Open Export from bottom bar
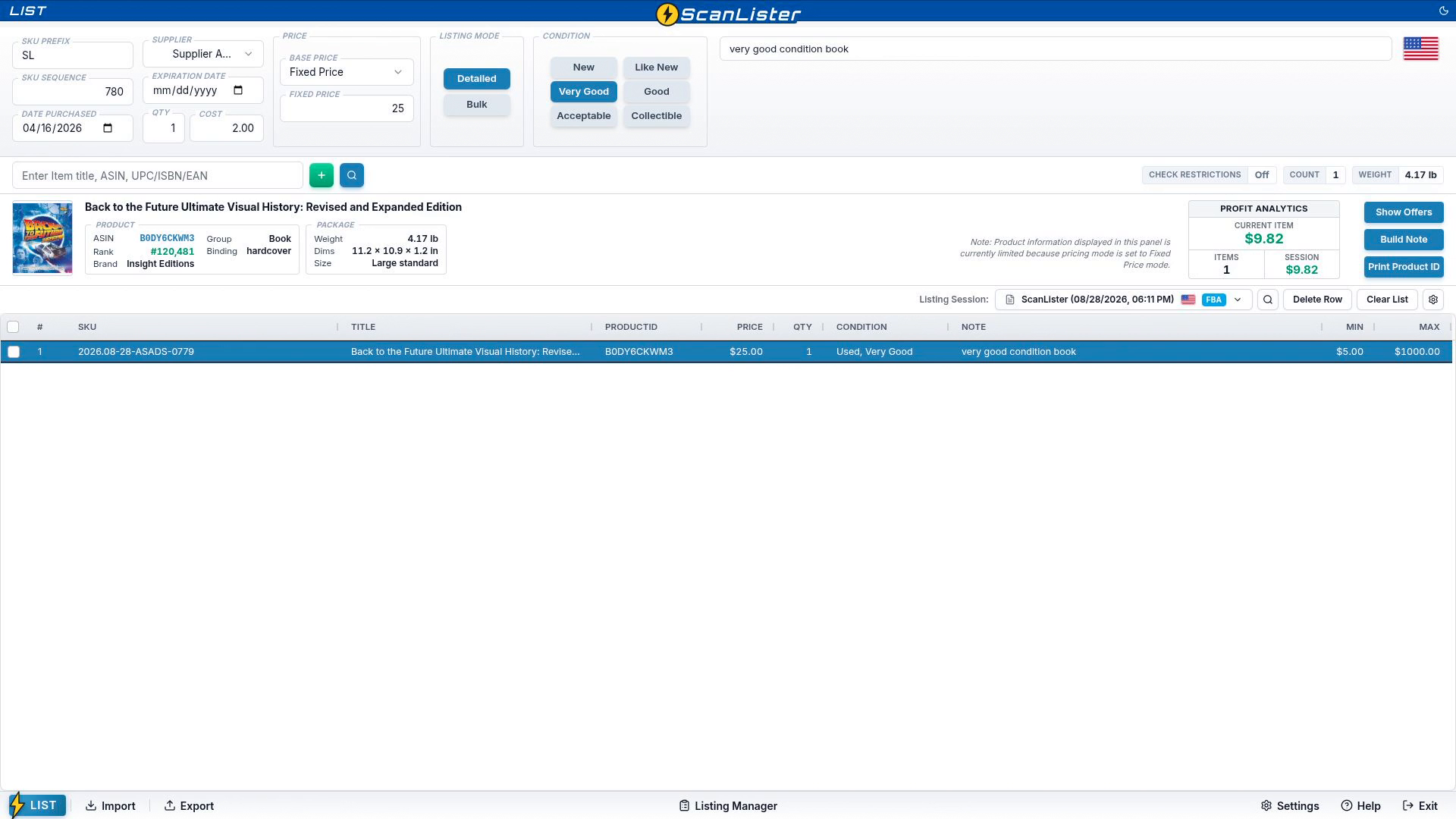 point(190,806)
